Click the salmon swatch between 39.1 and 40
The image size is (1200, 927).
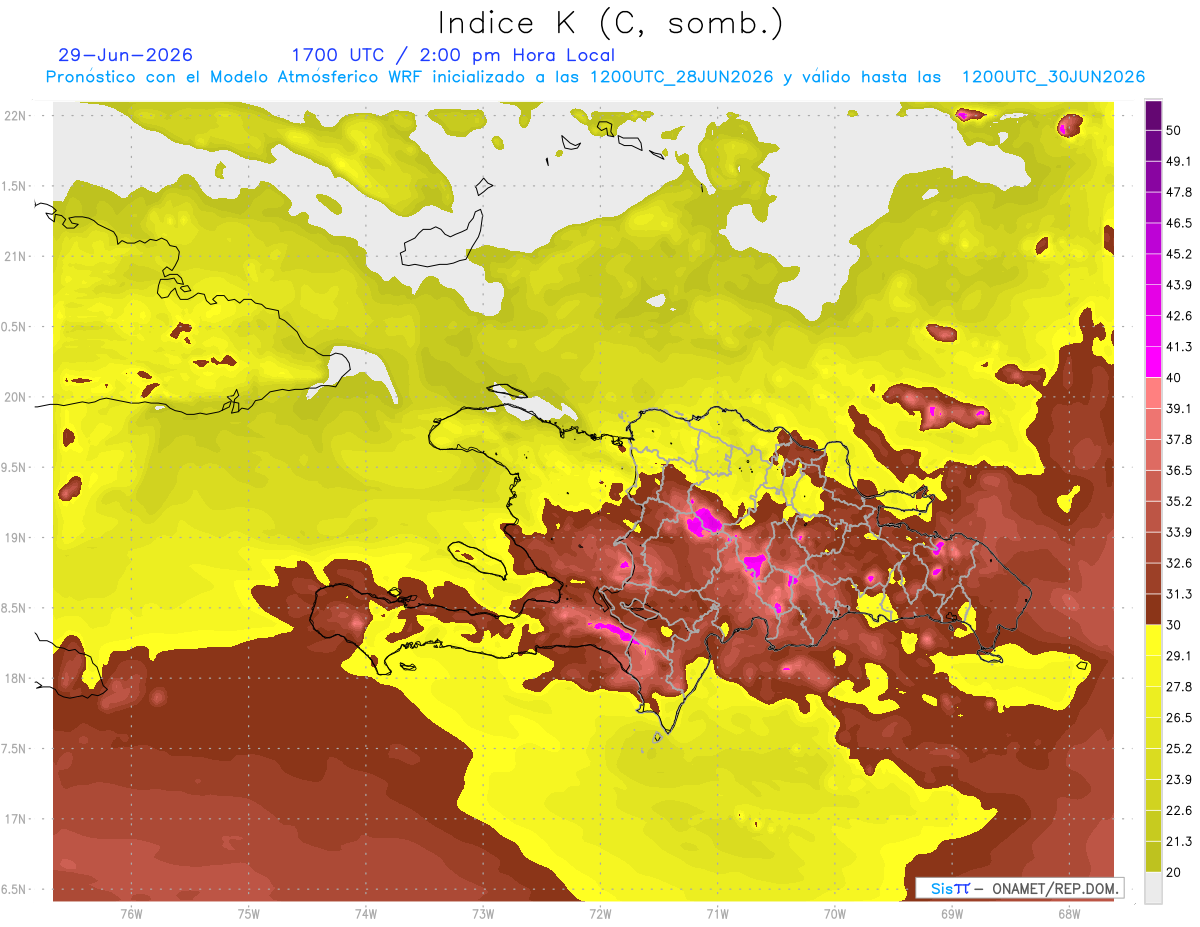pos(1154,393)
